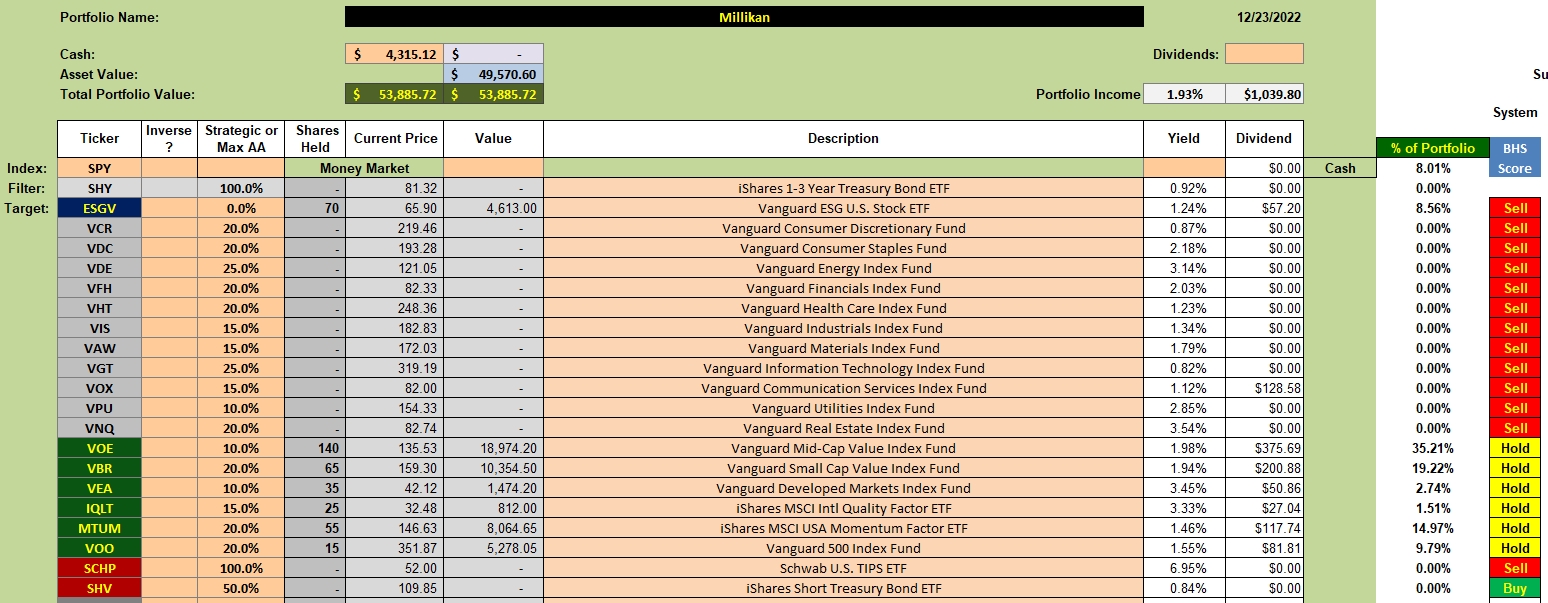Select the ESGV value cell 4,613.00
This screenshot has height=603, width=1548.
click(x=494, y=208)
